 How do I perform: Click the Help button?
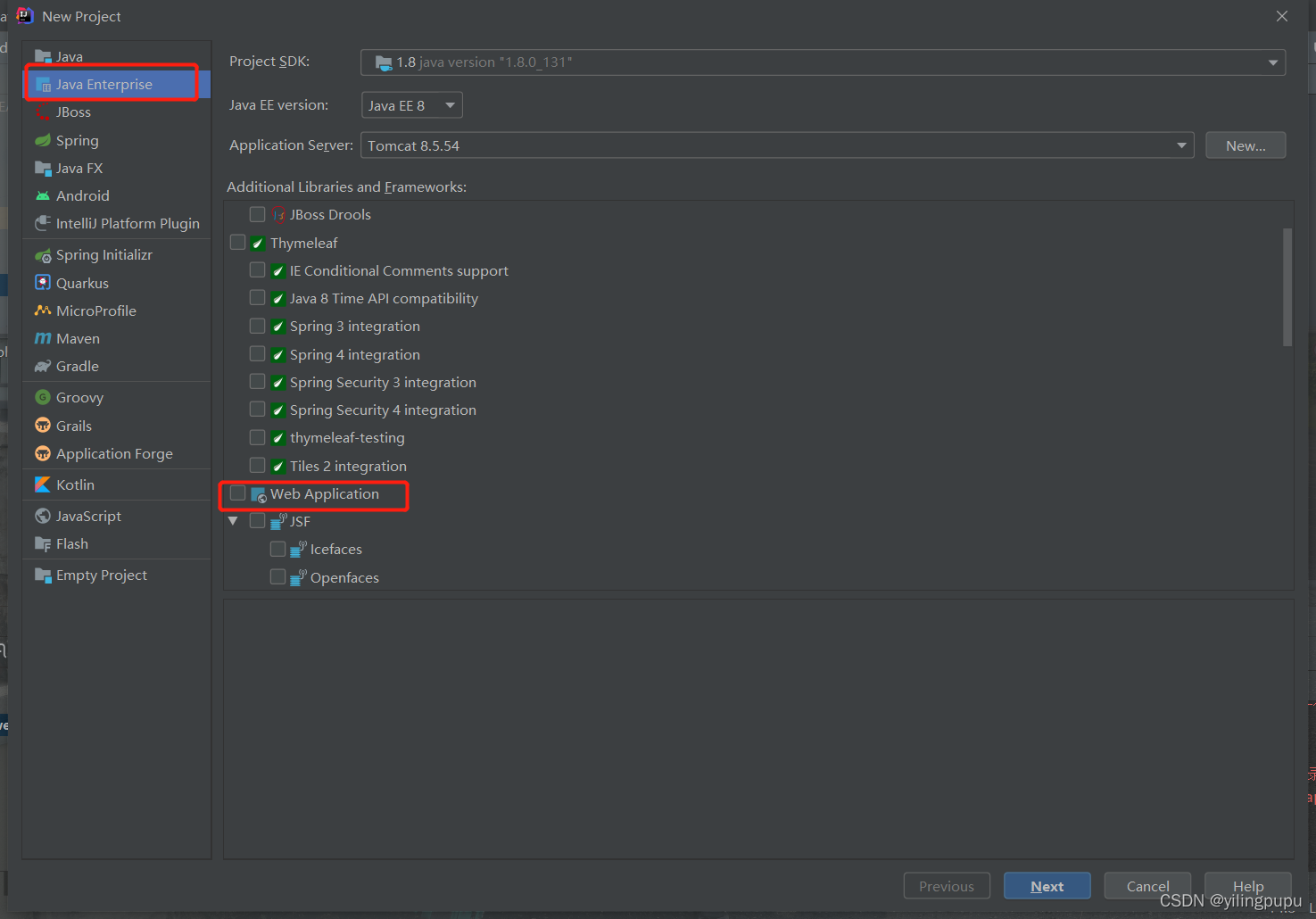[1248, 886]
